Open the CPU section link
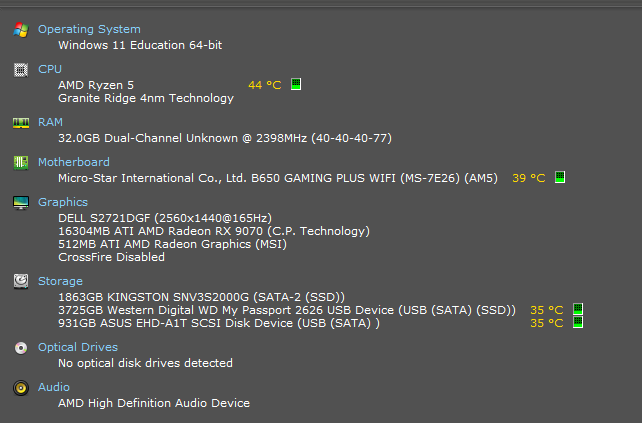The image size is (642, 423). tap(50, 69)
